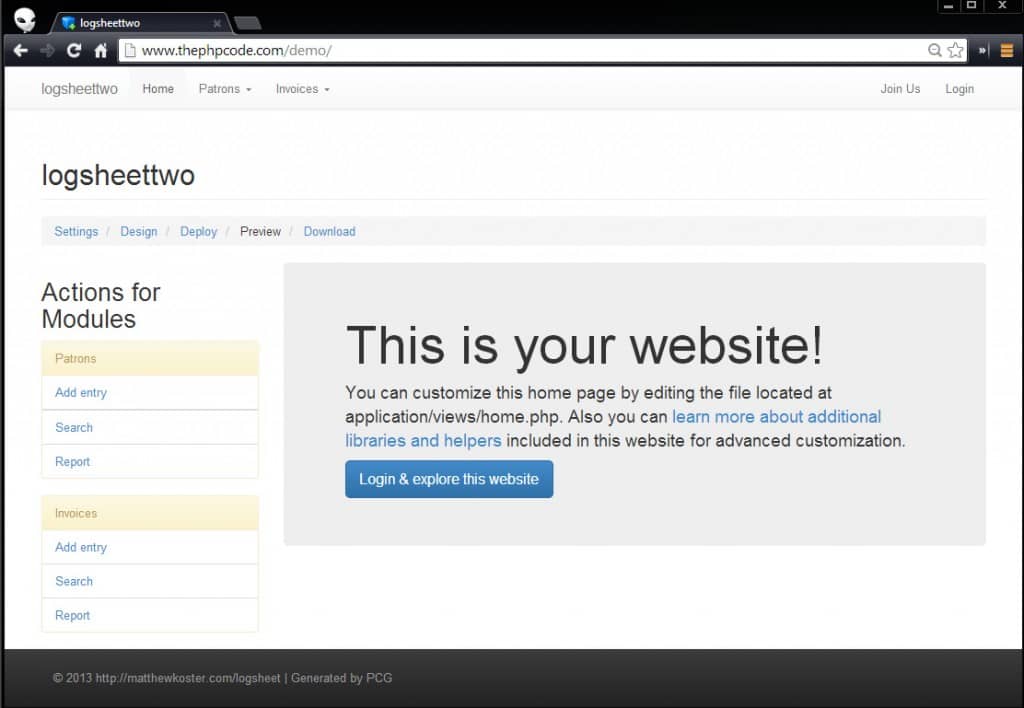Open the Join Us page
The width and height of the screenshot is (1024, 708).
pos(900,89)
